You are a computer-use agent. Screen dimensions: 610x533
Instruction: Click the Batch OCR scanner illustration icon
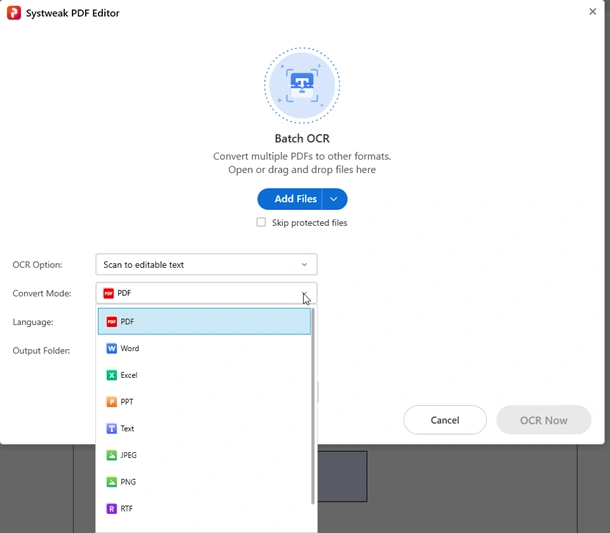302,86
